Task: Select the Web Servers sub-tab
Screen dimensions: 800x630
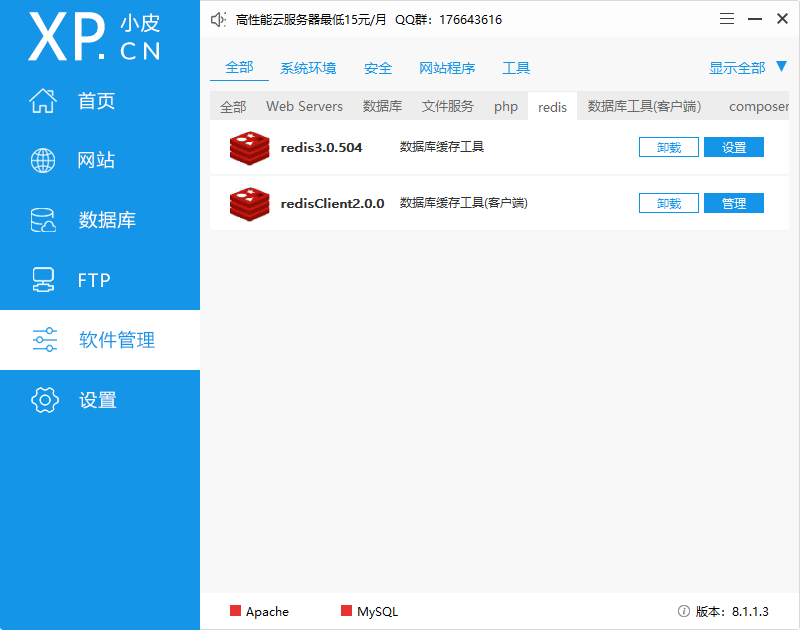Action: [304, 106]
